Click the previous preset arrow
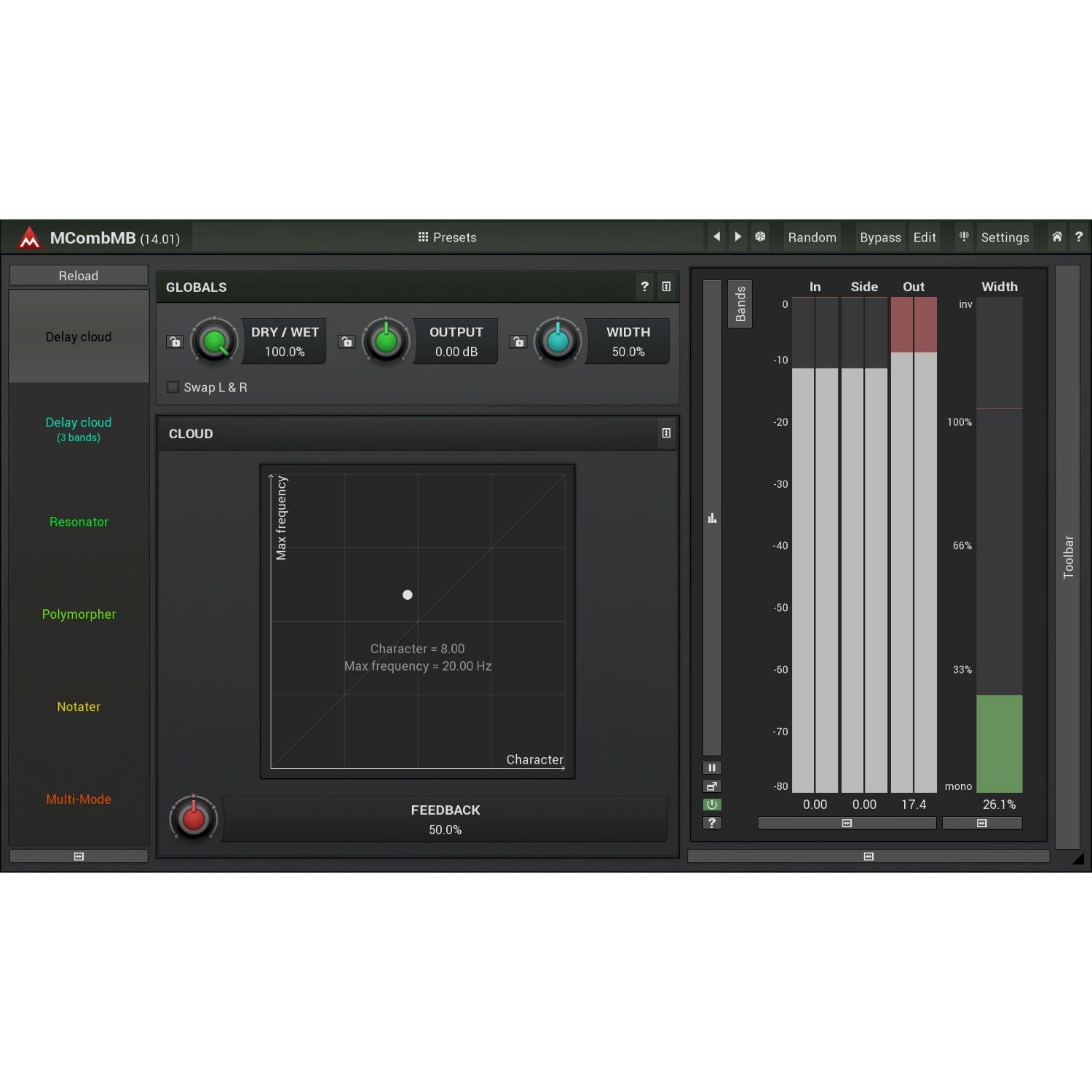This screenshot has width=1092, height=1092. 717,237
